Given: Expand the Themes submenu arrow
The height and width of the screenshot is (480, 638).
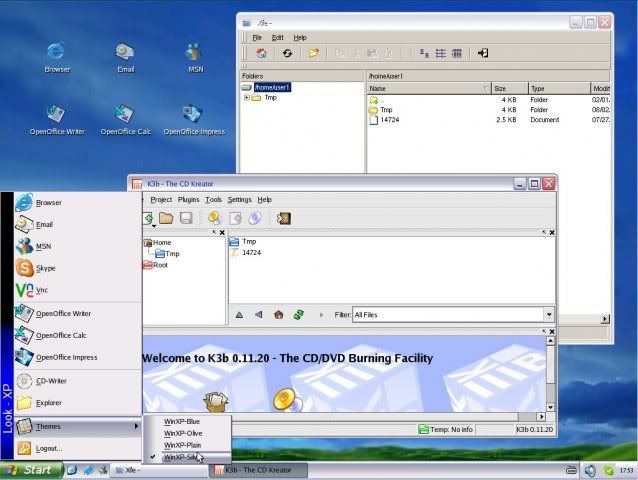Looking at the screenshot, I should [136, 426].
